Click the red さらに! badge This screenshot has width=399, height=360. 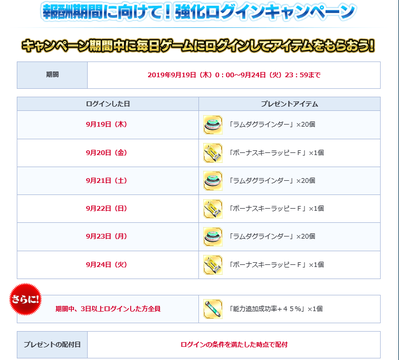(x=25, y=299)
